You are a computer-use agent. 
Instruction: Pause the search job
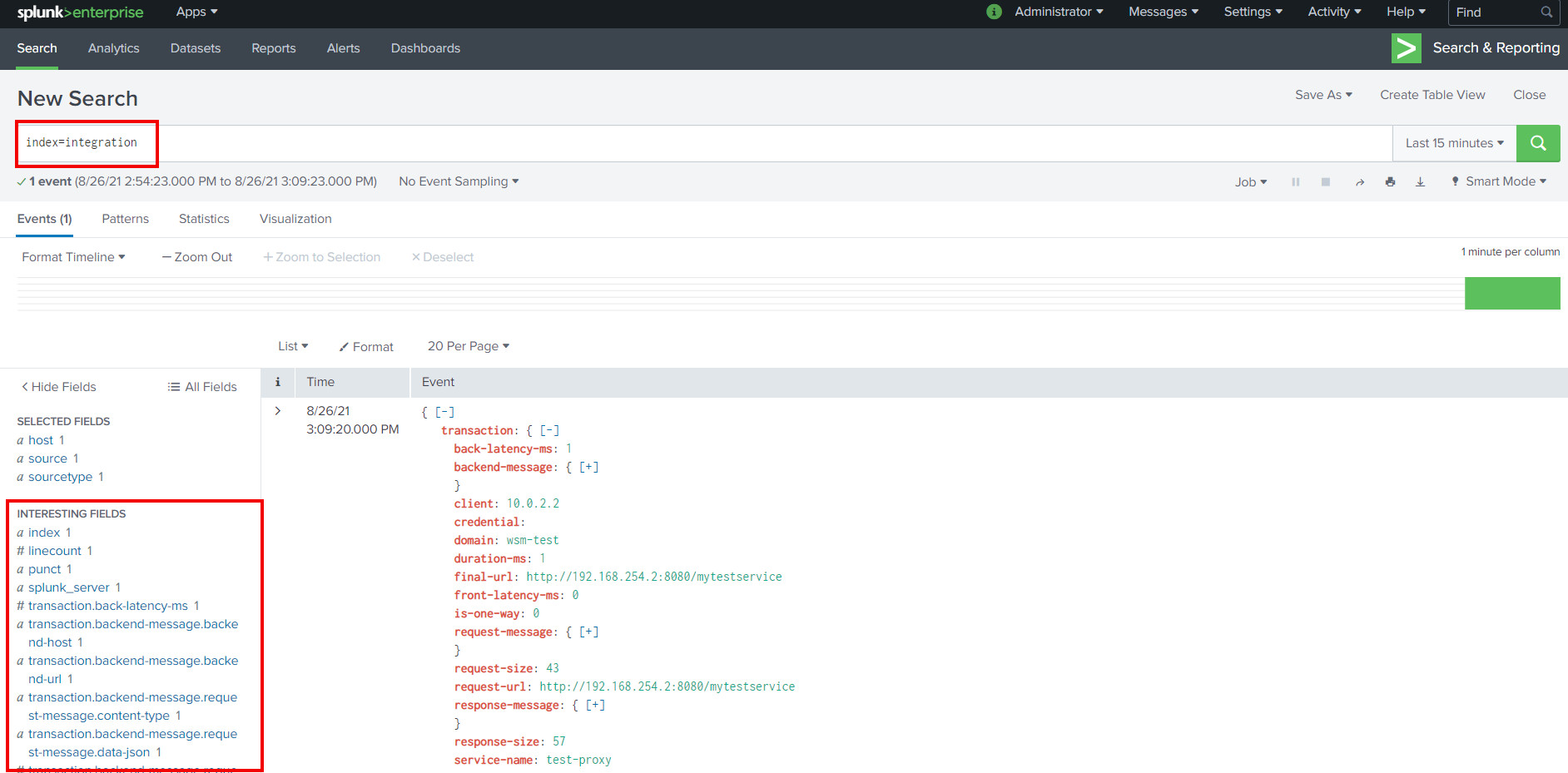point(1296,182)
